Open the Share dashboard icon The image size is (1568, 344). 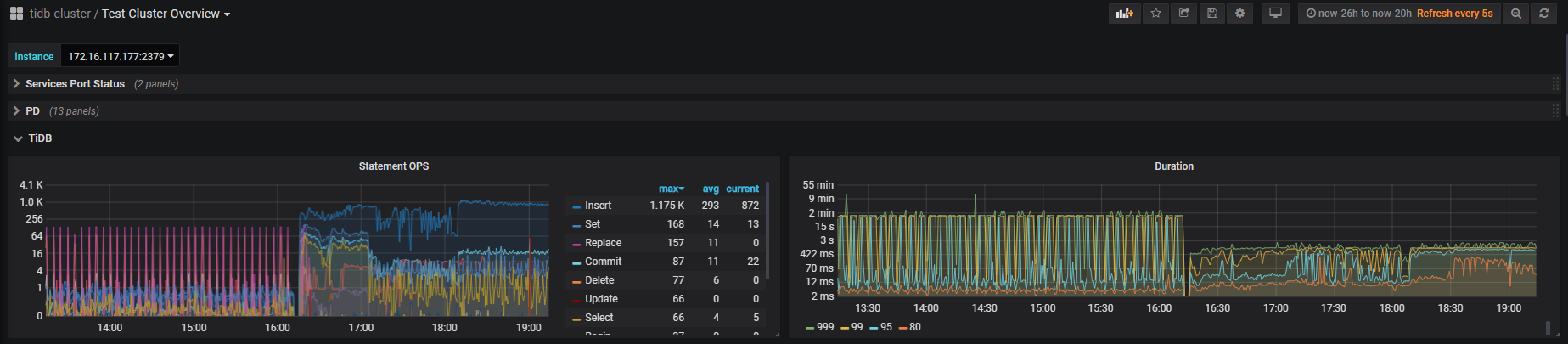point(1183,14)
